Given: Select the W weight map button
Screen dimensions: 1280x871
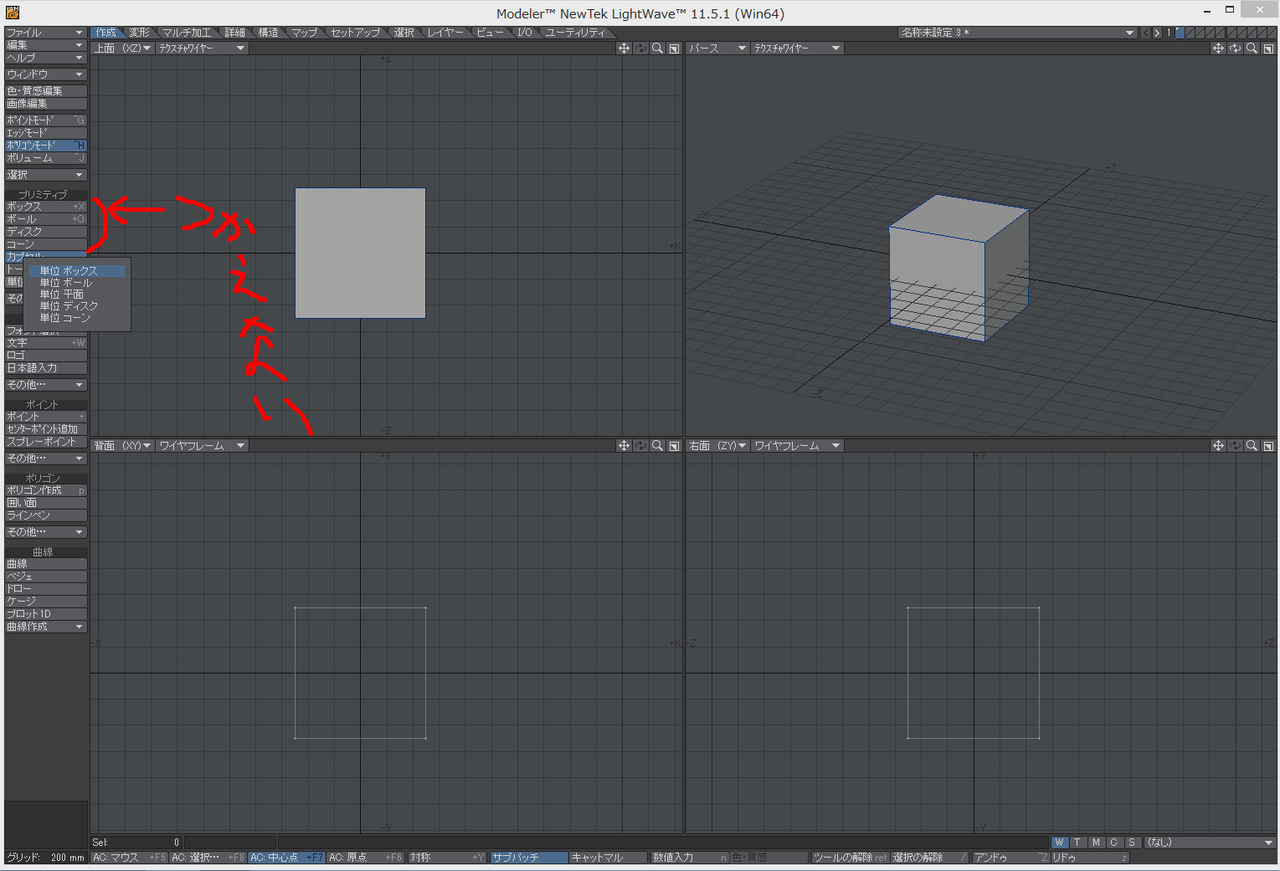Looking at the screenshot, I should (x=1060, y=843).
